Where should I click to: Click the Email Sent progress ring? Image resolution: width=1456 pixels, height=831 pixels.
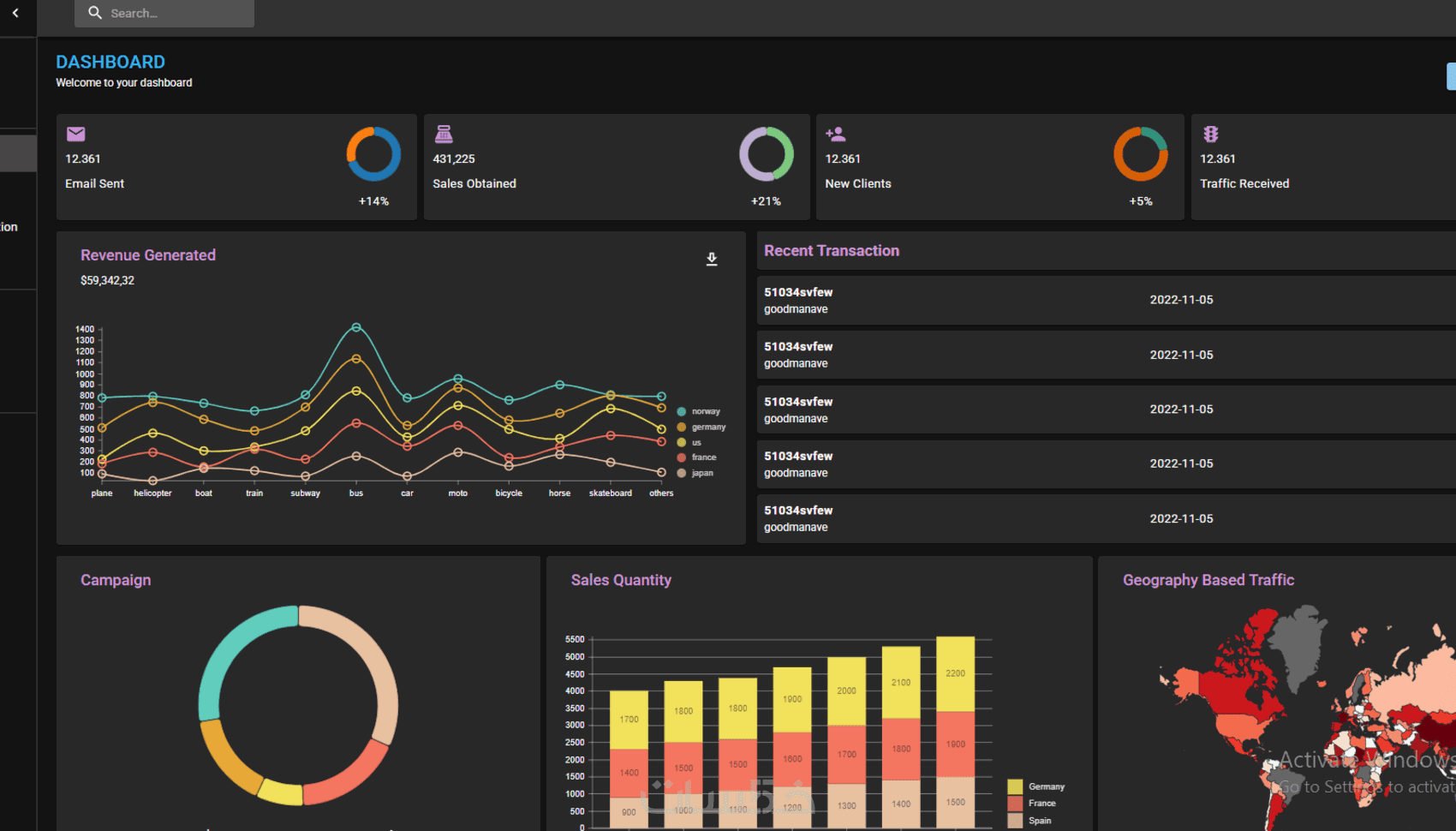(373, 154)
